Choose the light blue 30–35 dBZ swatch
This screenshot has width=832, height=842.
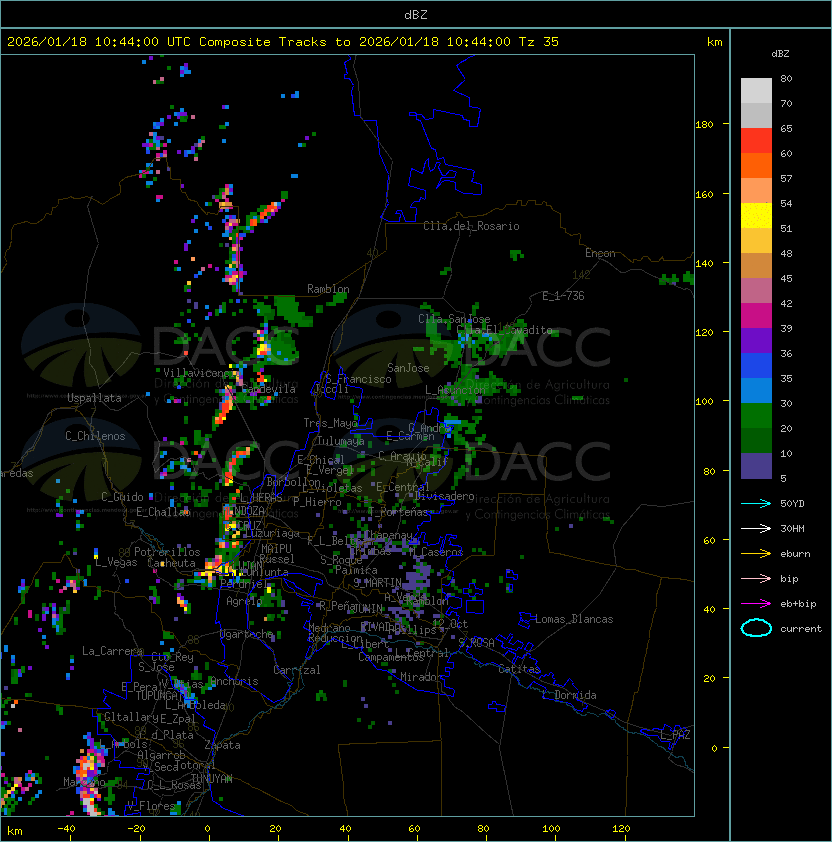click(756, 390)
